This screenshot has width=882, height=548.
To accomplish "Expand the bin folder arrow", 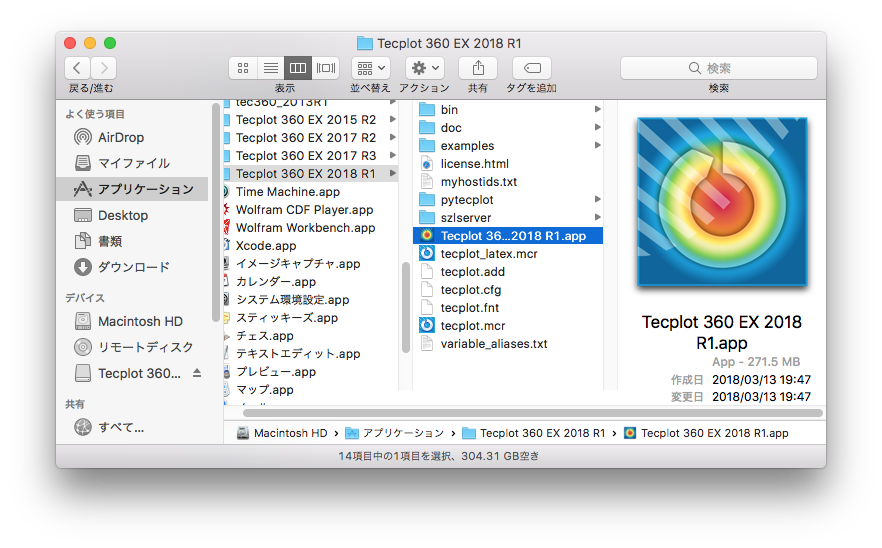I will pyautogui.click(x=598, y=109).
